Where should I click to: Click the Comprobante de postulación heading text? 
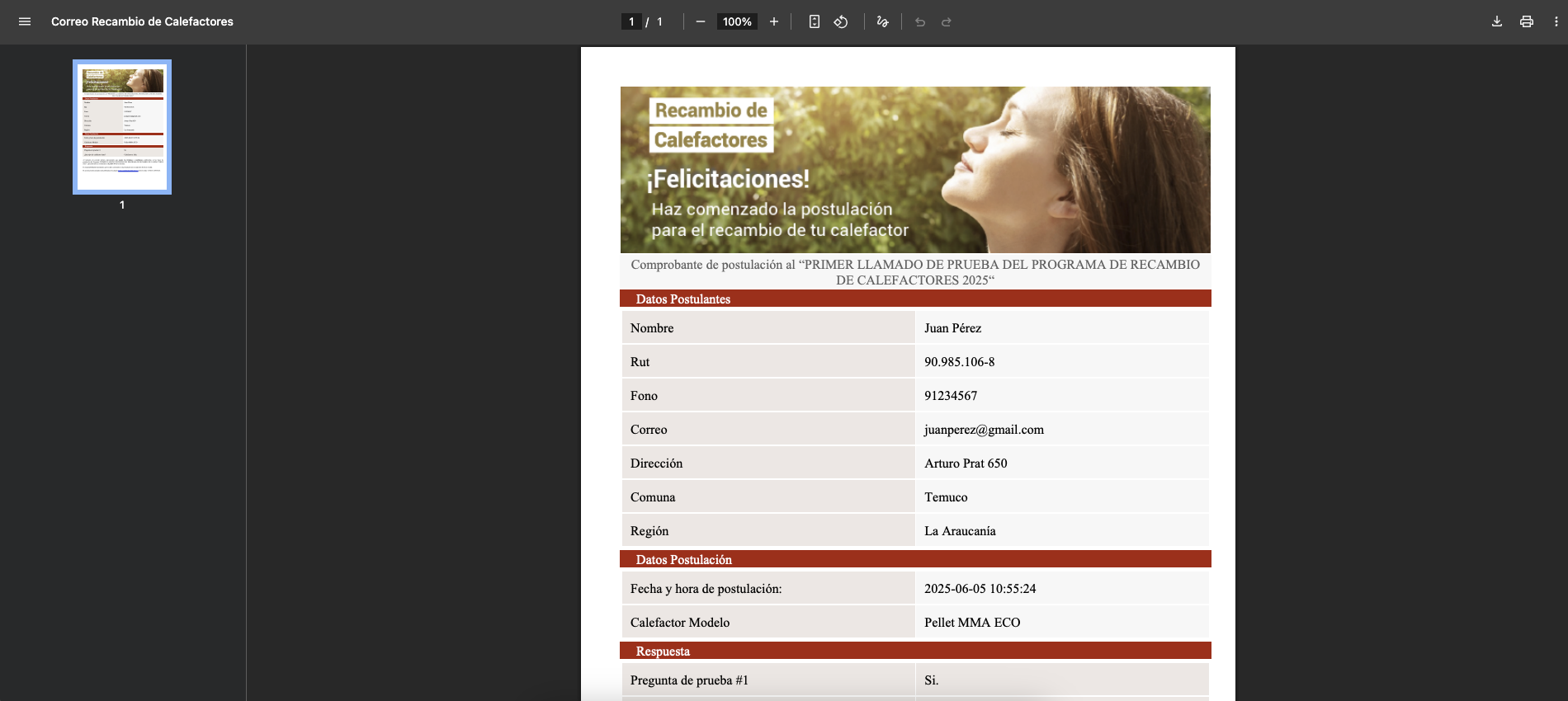tap(915, 272)
